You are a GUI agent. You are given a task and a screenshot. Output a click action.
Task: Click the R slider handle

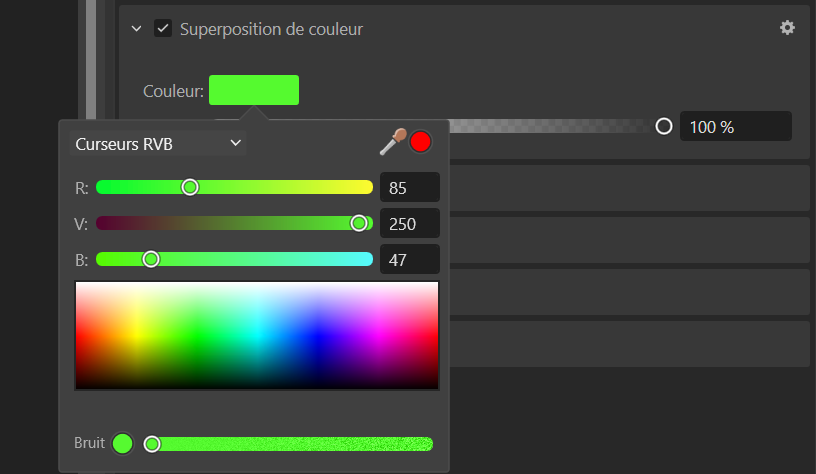point(190,187)
